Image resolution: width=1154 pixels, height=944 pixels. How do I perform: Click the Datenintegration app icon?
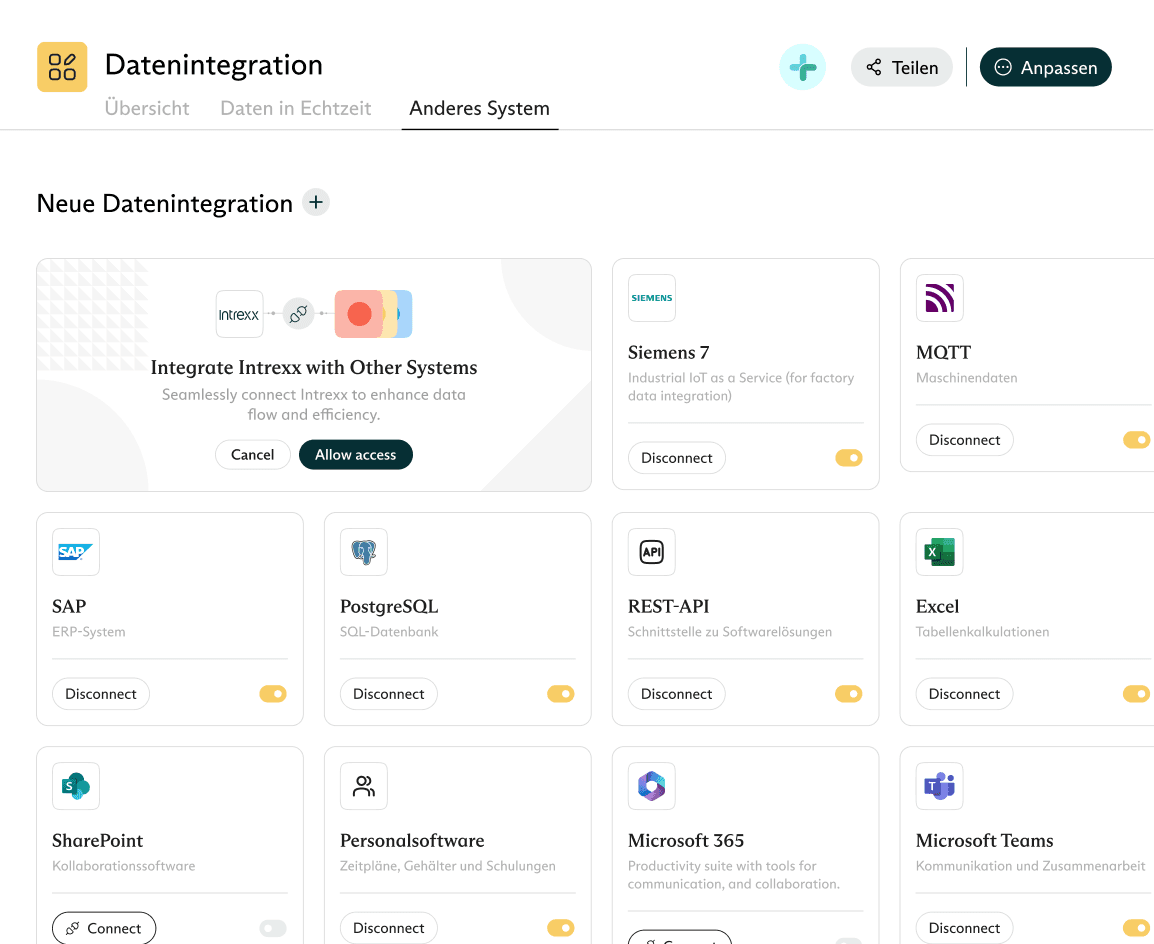point(62,67)
